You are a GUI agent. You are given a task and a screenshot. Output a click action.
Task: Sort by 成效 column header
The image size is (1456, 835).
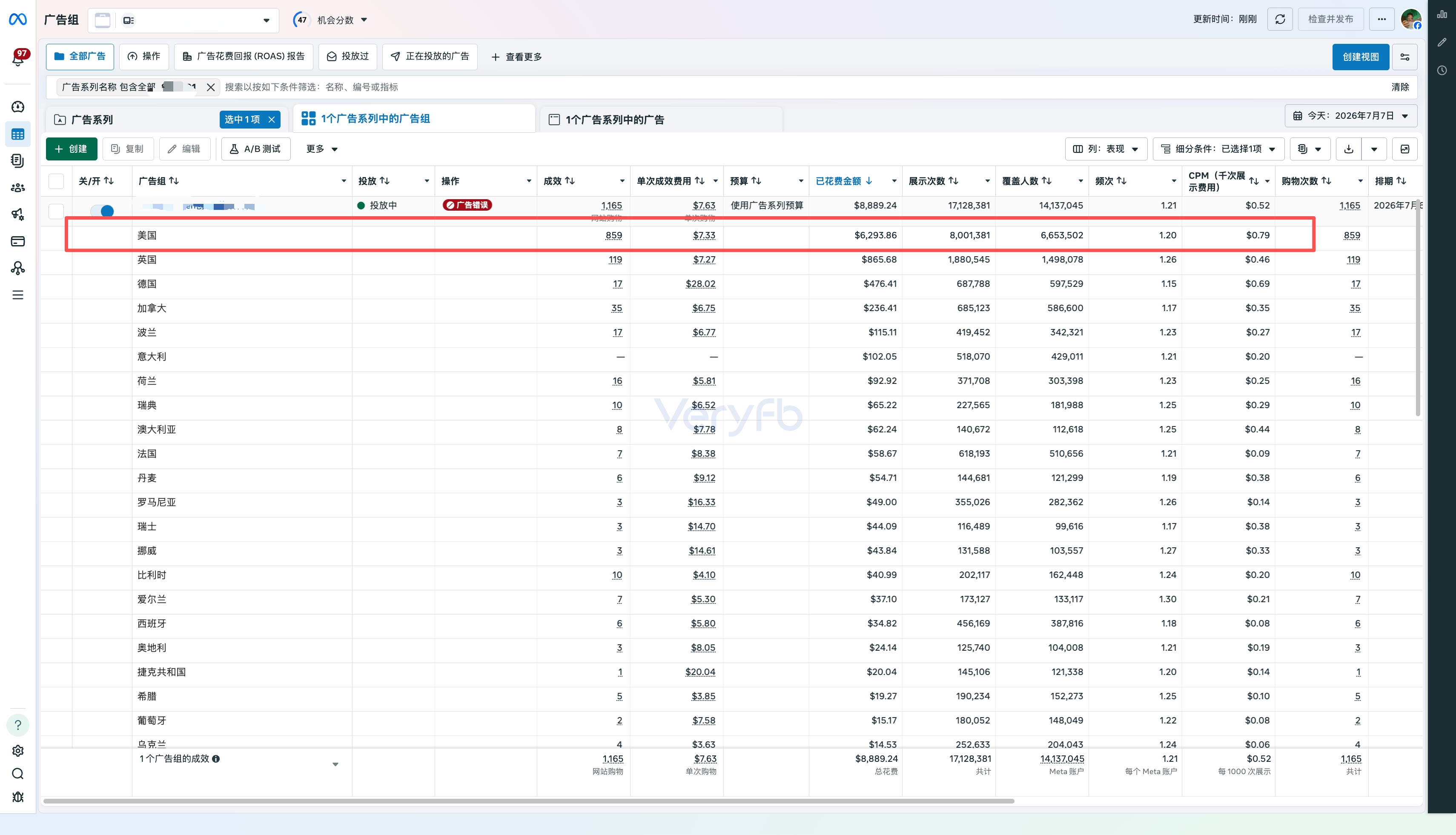[559, 181]
